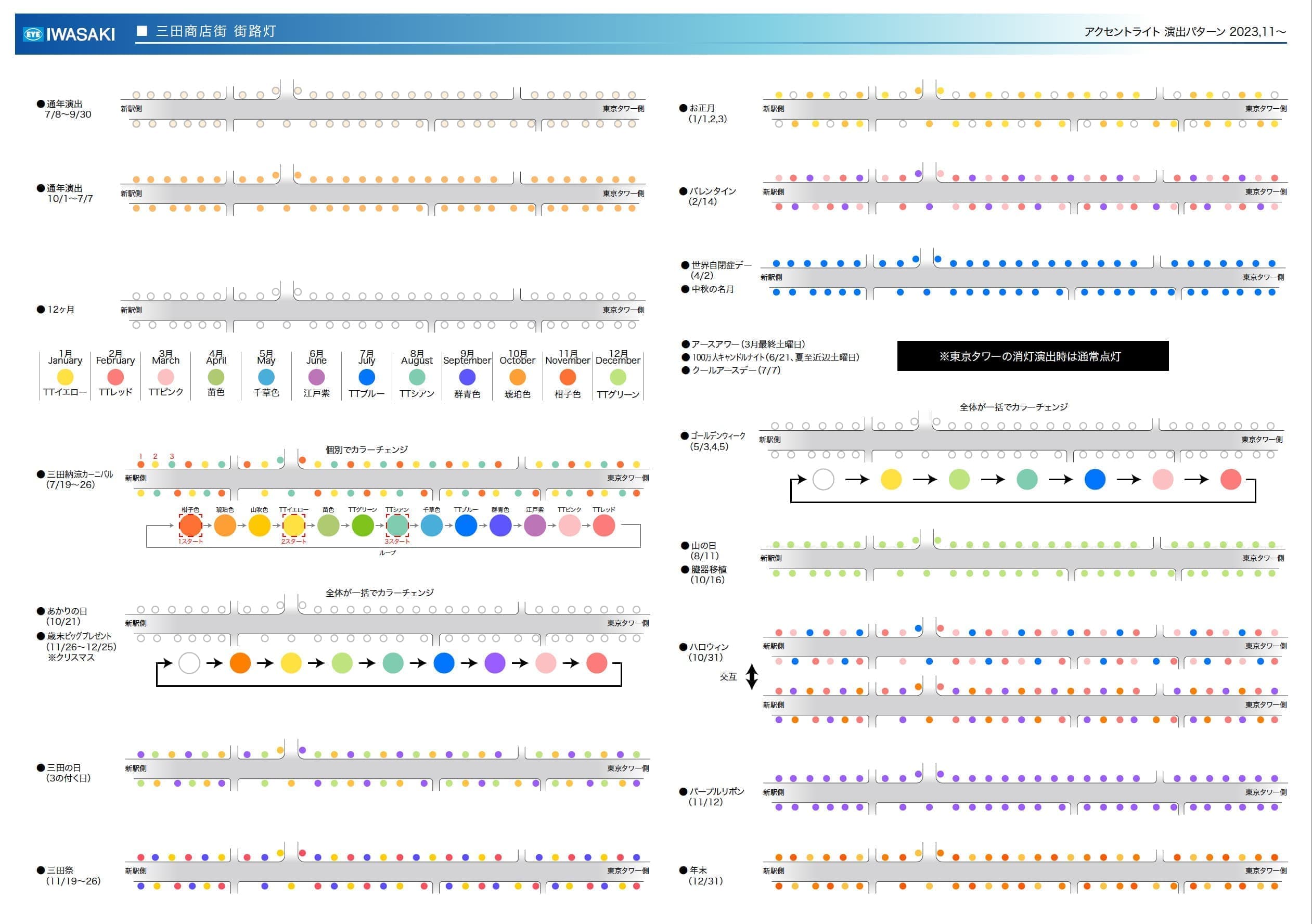
Task: Click the purple circle in あかりの日 sequence
Action: coord(495,663)
